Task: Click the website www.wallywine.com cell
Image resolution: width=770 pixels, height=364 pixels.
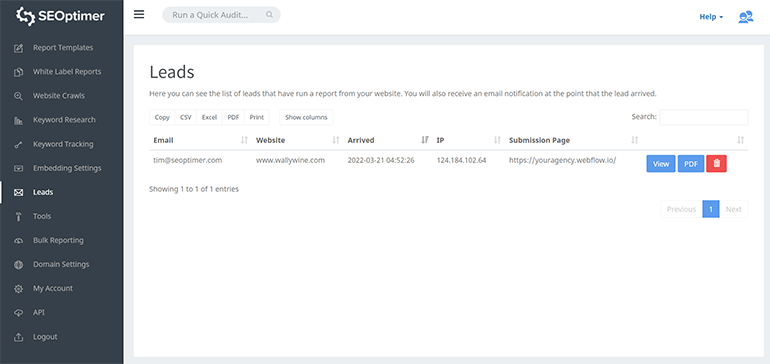Action: tap(290, 160)
